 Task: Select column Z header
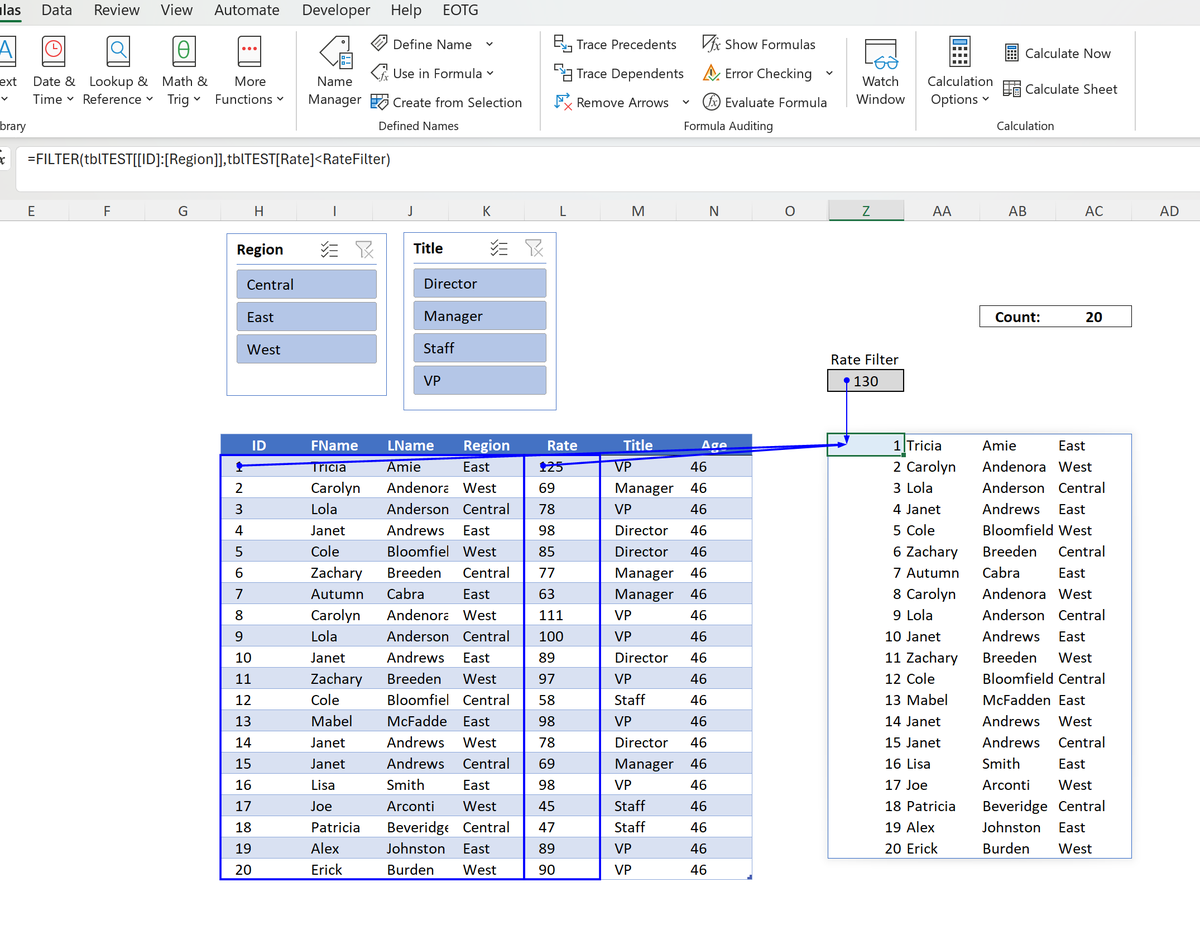click(865, 211)
